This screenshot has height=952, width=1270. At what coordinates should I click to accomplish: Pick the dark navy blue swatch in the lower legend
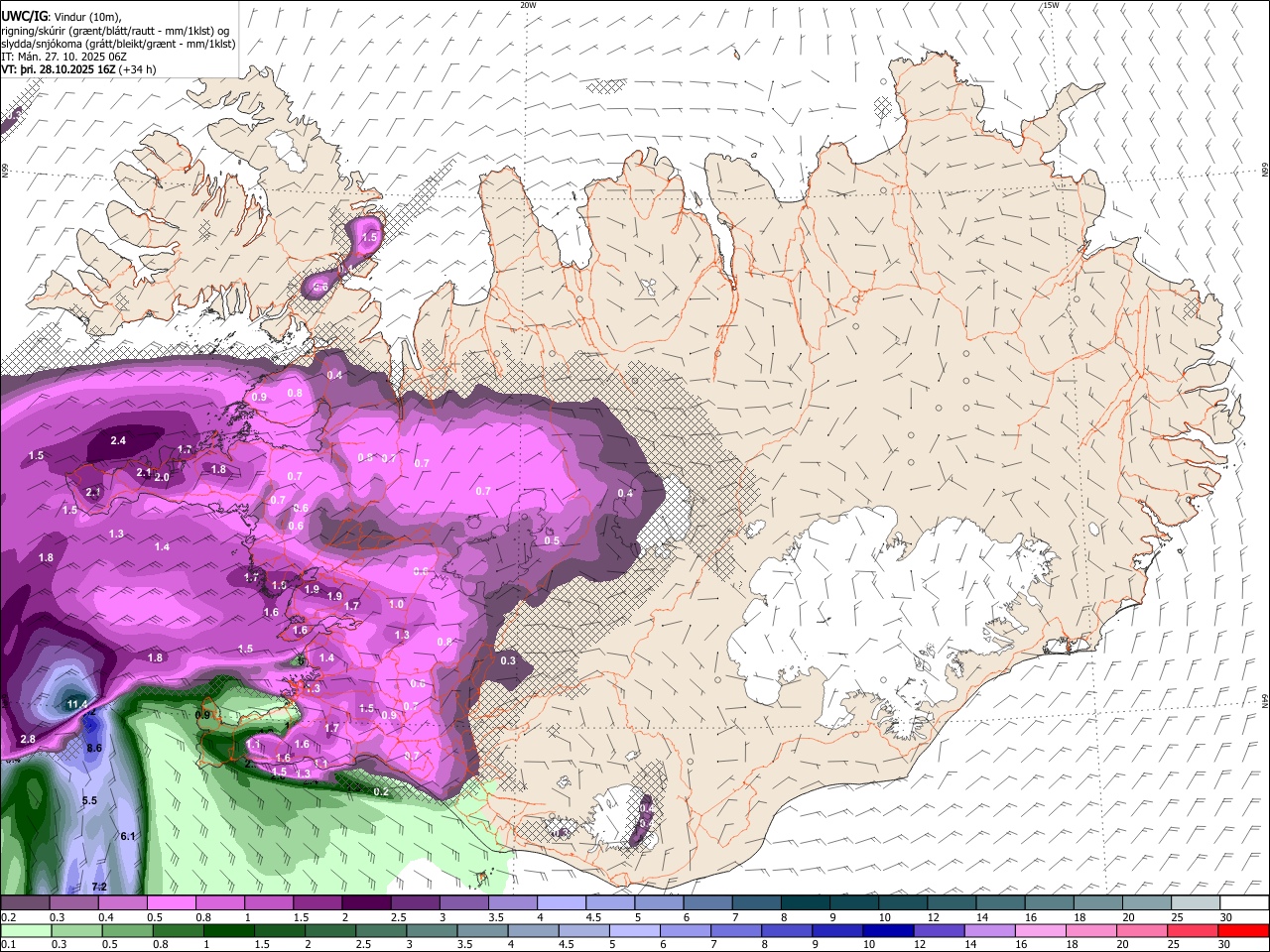886,931
